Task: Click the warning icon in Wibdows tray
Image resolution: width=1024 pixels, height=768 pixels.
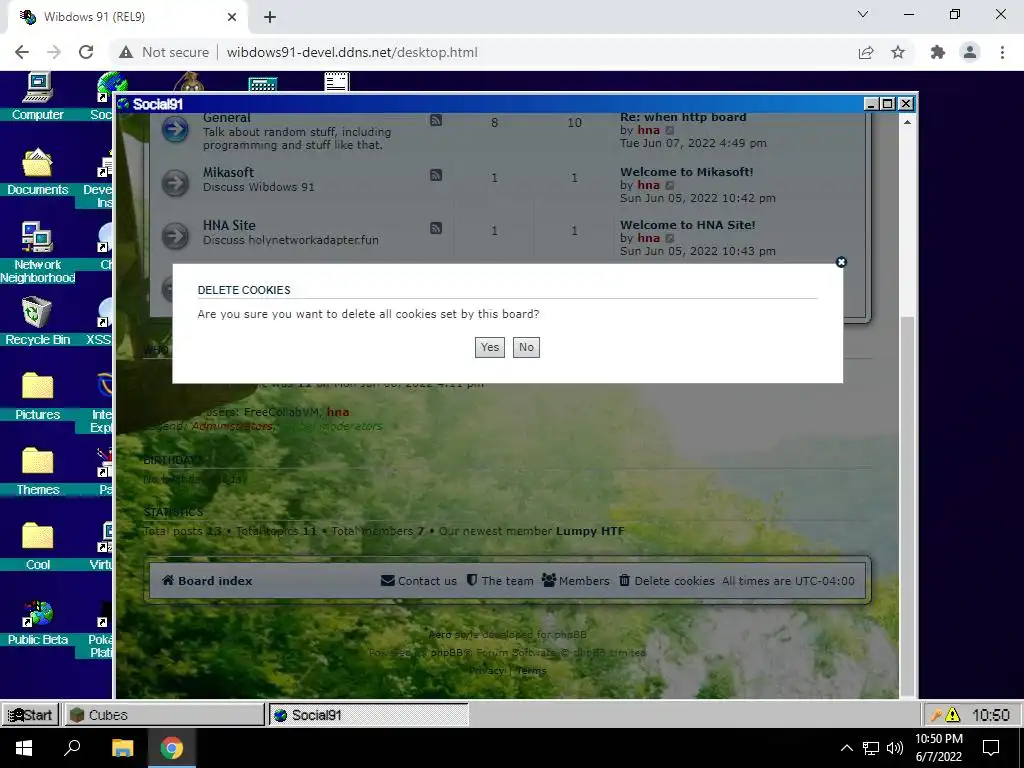Action: (x=953, y=715)
